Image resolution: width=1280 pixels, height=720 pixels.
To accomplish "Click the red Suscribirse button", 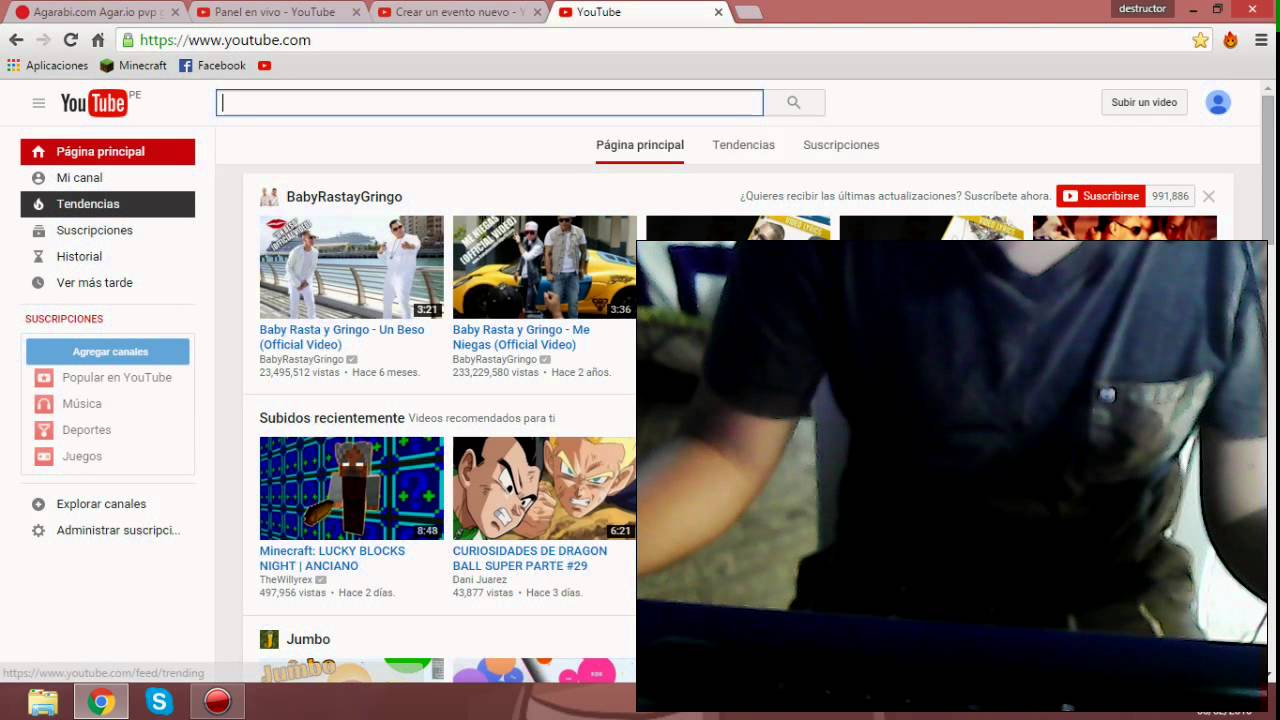I will [x=1101, y=196].
